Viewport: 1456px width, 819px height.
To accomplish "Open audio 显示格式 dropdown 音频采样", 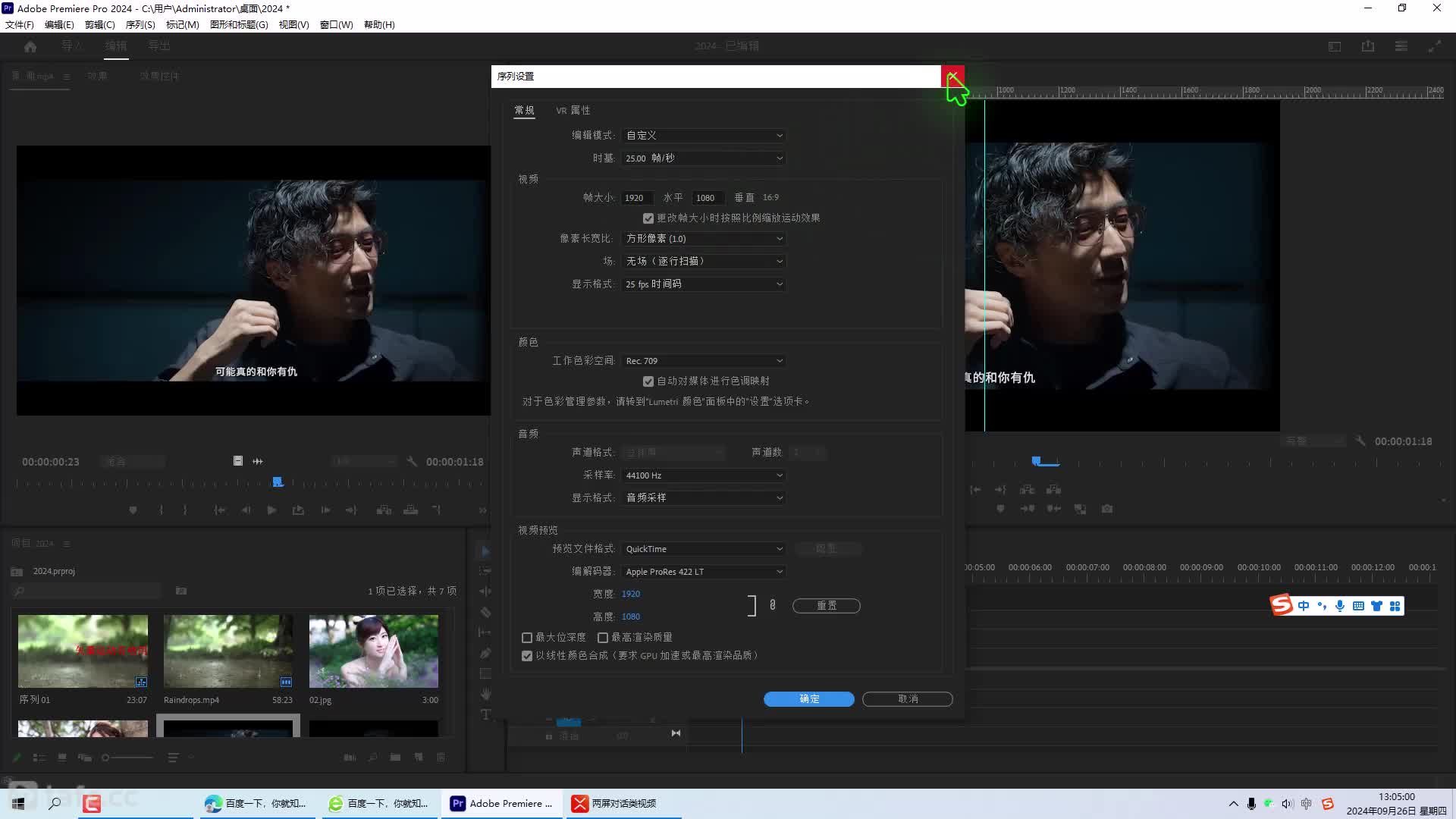I will [x=704, y=497].
